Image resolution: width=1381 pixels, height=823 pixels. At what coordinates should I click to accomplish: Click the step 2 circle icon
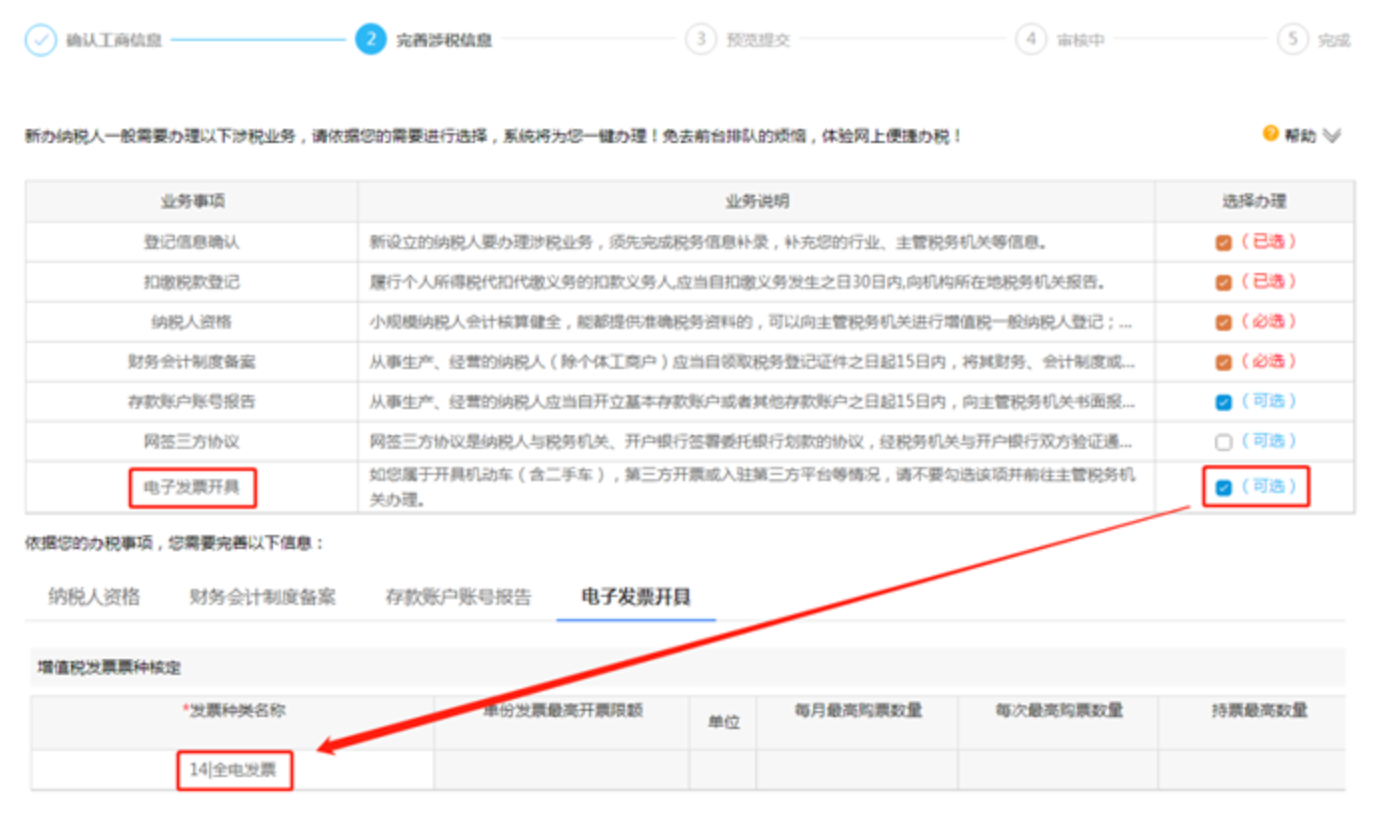[x=370, y=40]
